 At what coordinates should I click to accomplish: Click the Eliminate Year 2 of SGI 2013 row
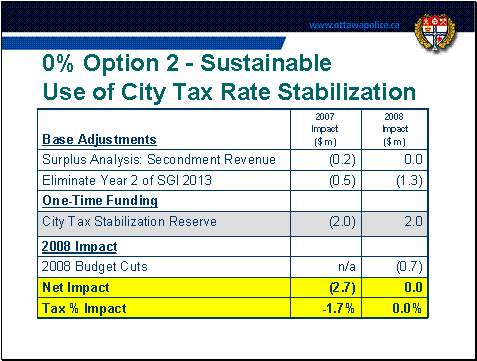pos(233,181)
